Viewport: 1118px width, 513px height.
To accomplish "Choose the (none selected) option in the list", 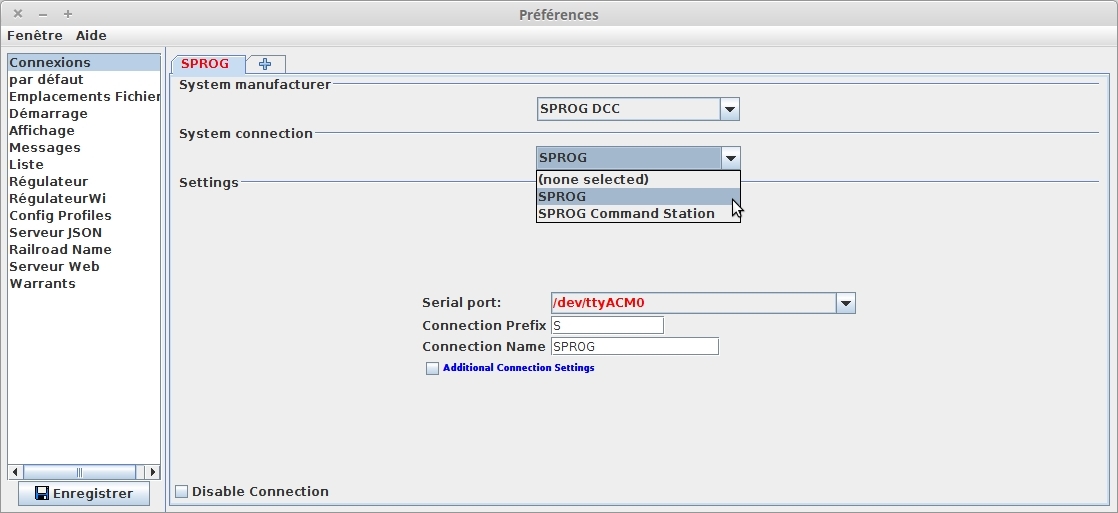I will 638,179.
